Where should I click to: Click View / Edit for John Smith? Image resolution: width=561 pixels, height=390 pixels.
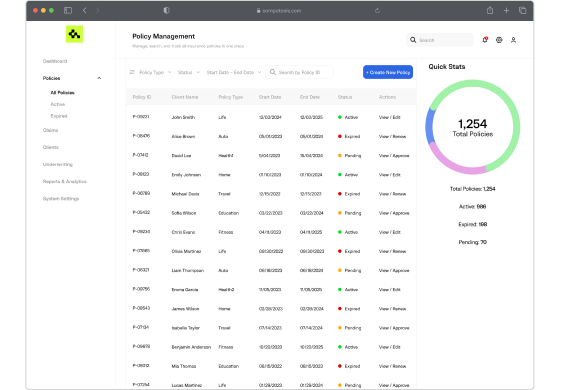tap(390, 117)
